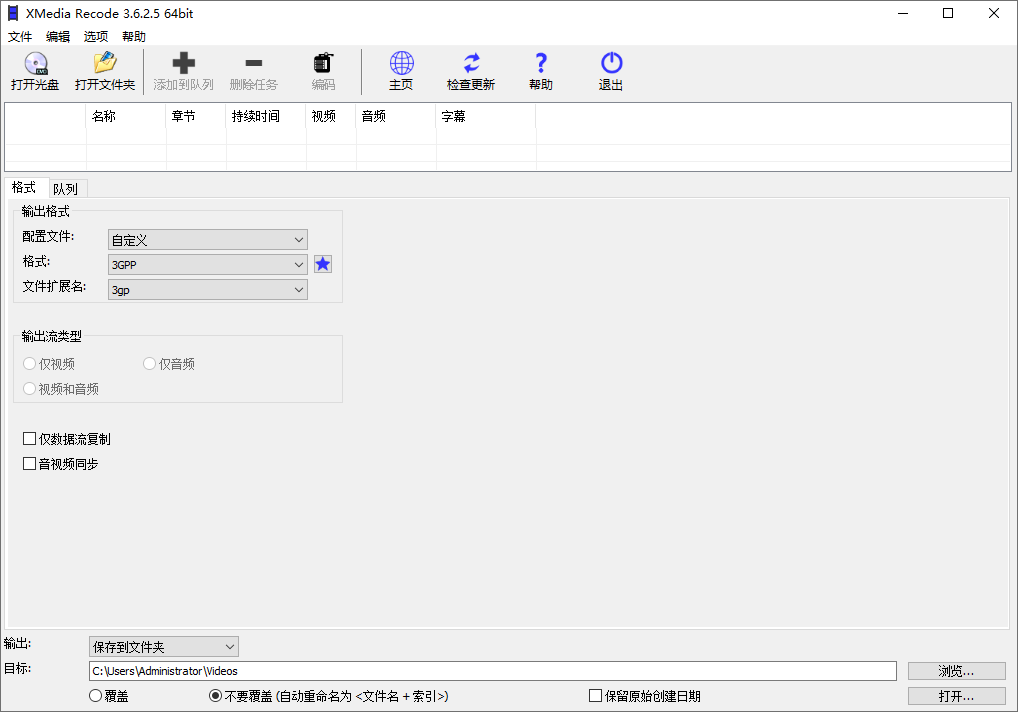Screen dimensions: 1018x712
Task: Click the blue star favorite icon
Action: [x=322, y=263]
